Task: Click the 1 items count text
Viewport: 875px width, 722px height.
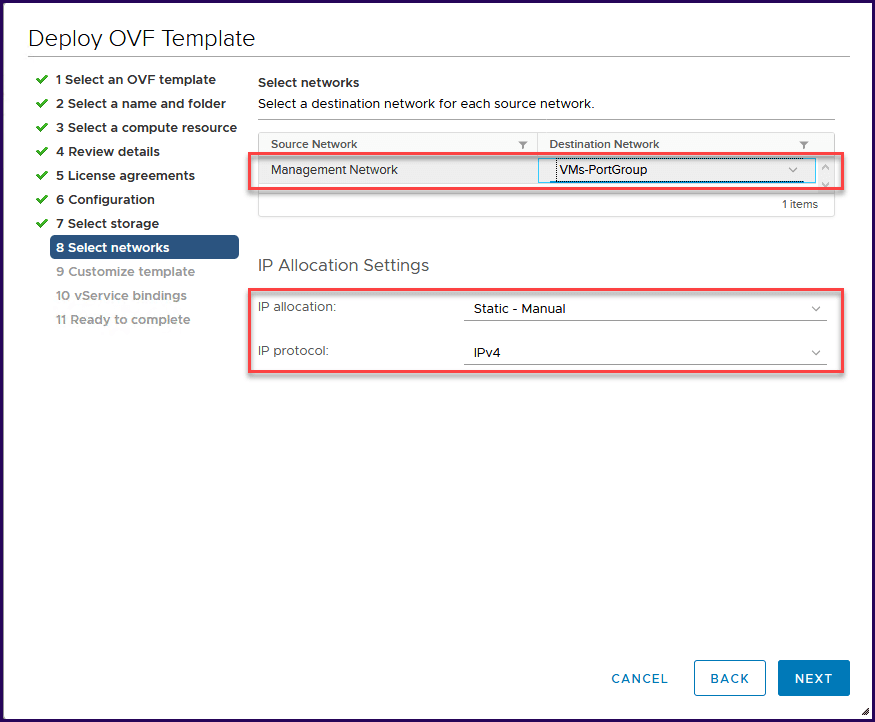Action: click(x=800, y=204)
